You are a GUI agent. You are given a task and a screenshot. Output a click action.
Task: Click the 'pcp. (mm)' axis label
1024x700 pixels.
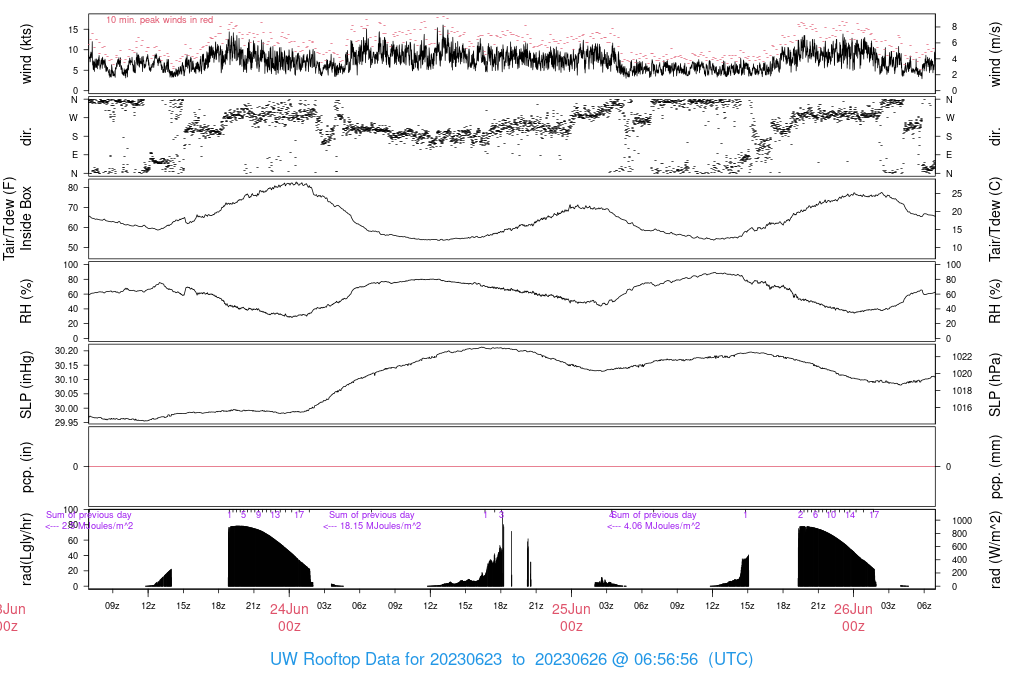pos(995,466)
